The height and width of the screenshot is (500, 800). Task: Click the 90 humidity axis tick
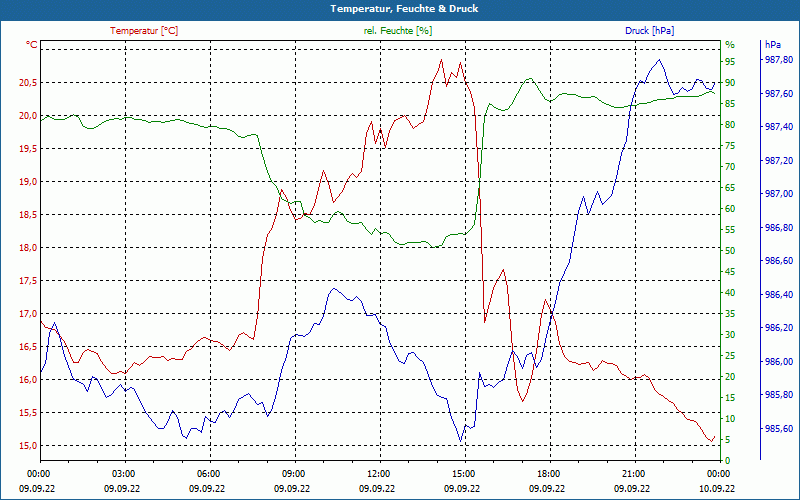(730, 83)
